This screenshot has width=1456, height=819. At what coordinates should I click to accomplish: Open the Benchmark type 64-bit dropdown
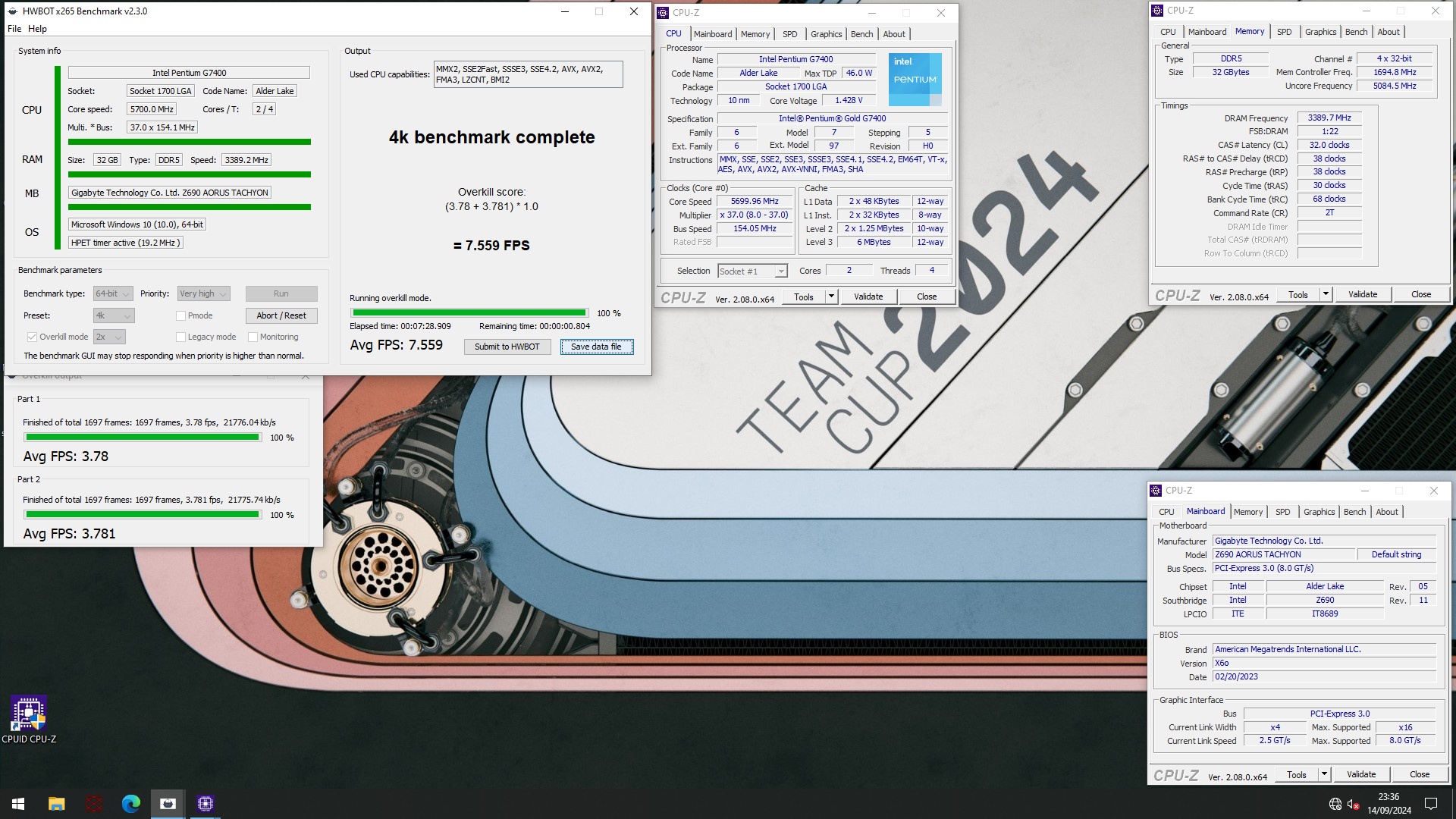113,293
